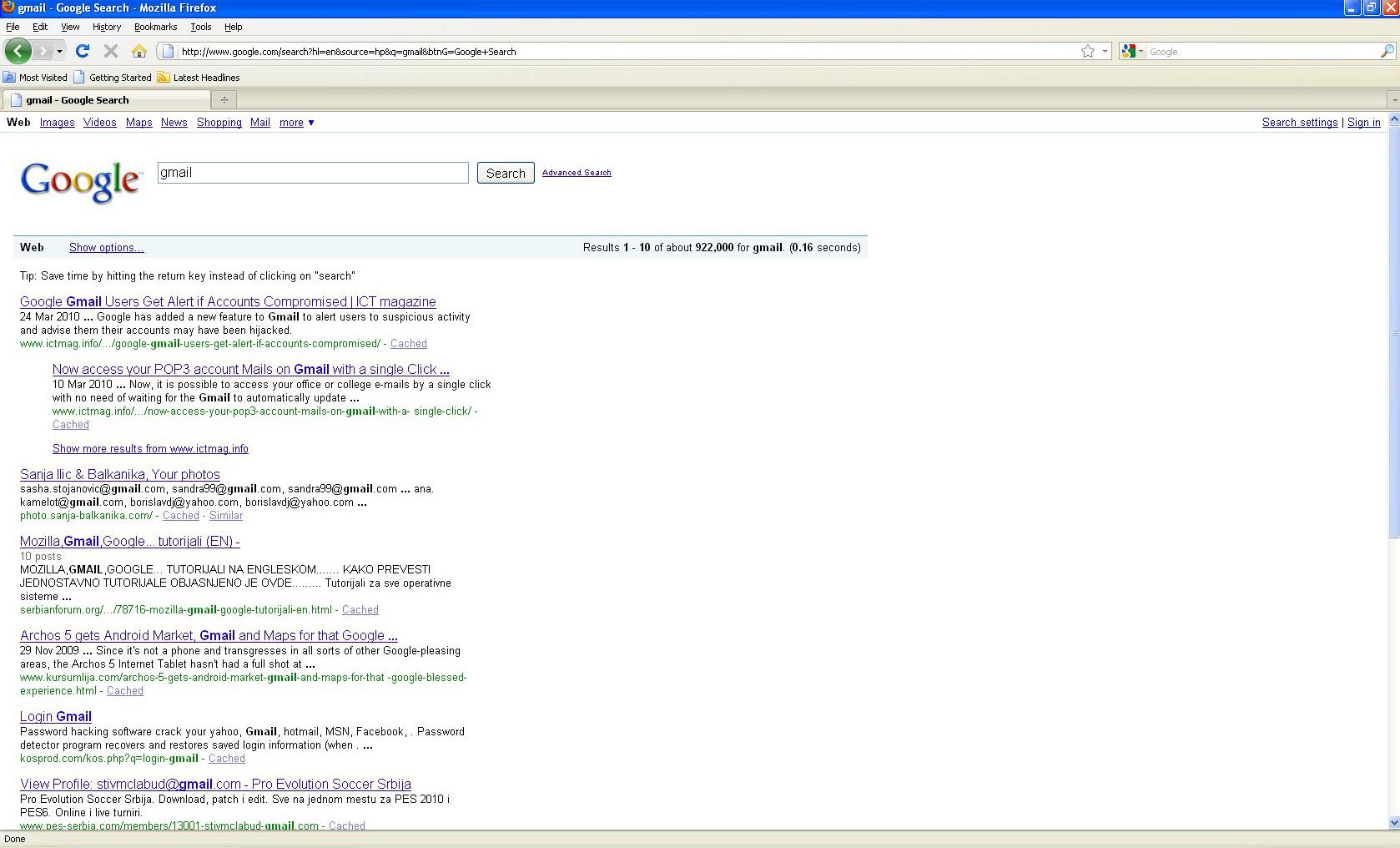Go to the Home page icon
The height and width of the screenshot is (848, 1400).
(x=138, y=51)
